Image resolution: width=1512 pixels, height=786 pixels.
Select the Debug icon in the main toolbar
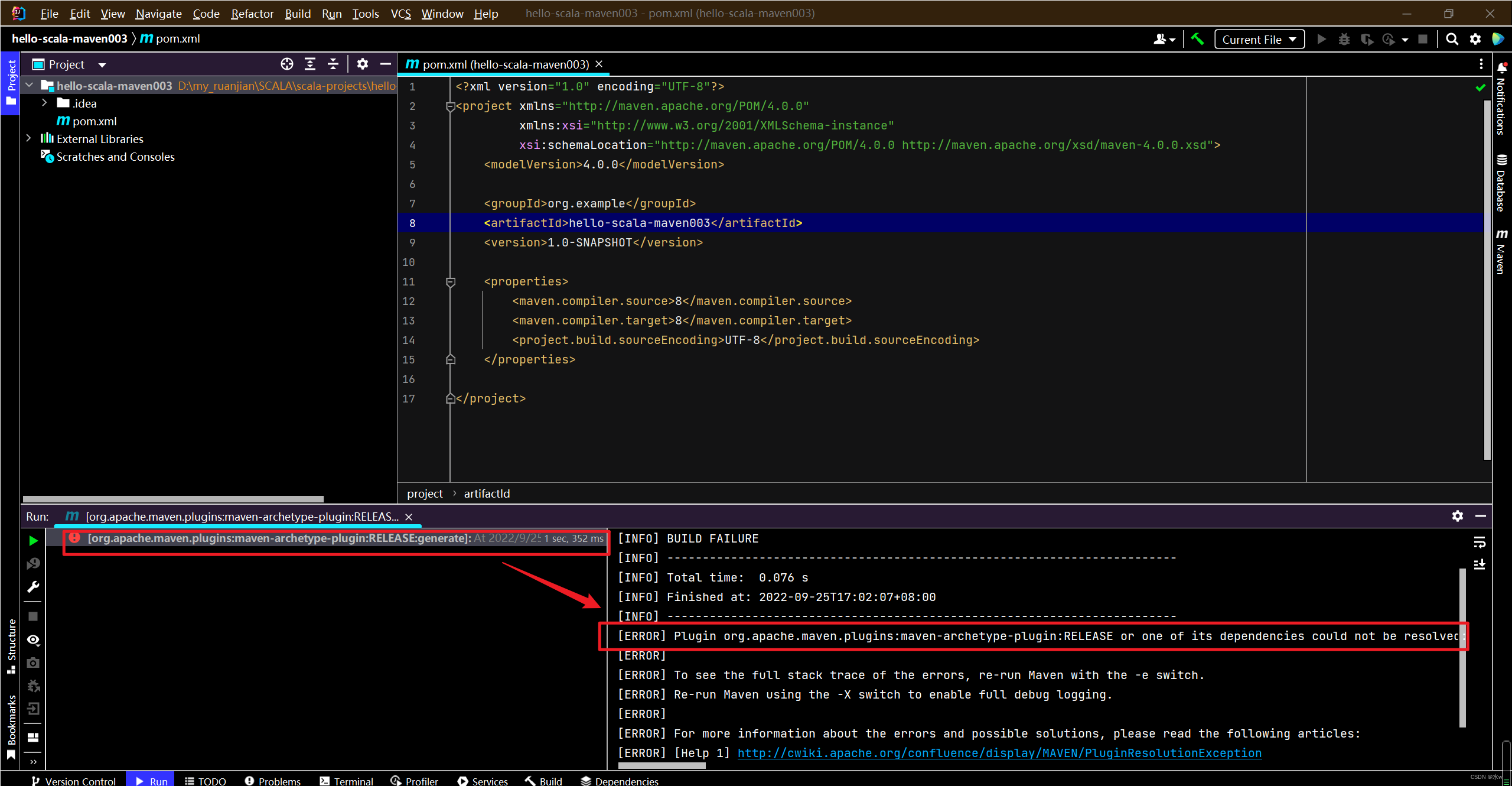point(1344,39)
